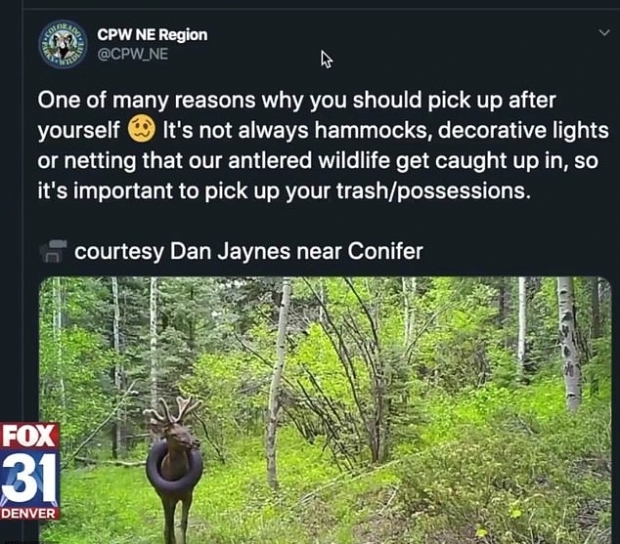Click the thin birch trunk in the photo's center
The width and height of the screenshot is (620, 544).
coord(278,382)
